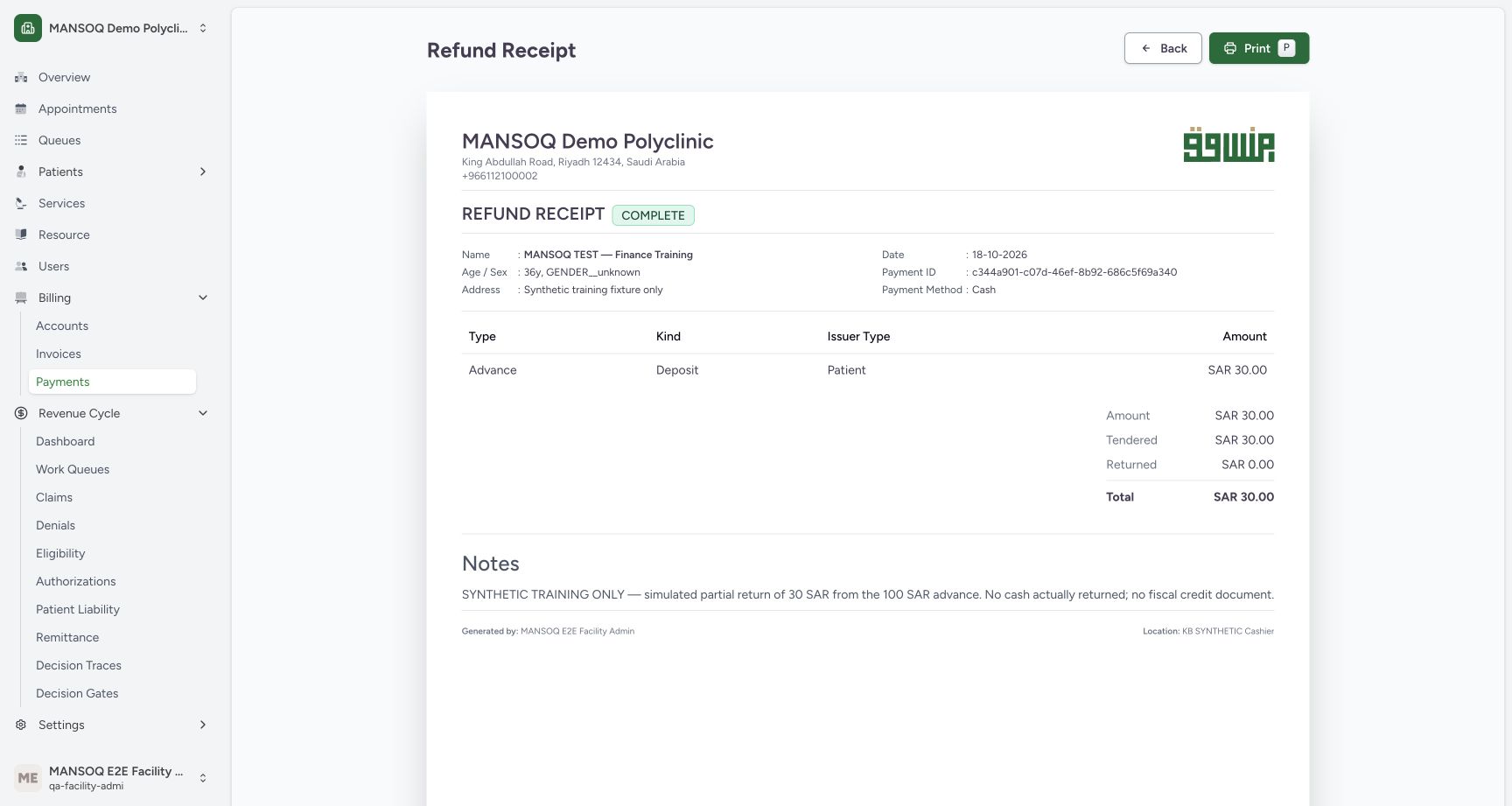Click the Queues list icon
Image resolution: width=1512 pixels, height=806 pixels.
click(x=21, y=140)
